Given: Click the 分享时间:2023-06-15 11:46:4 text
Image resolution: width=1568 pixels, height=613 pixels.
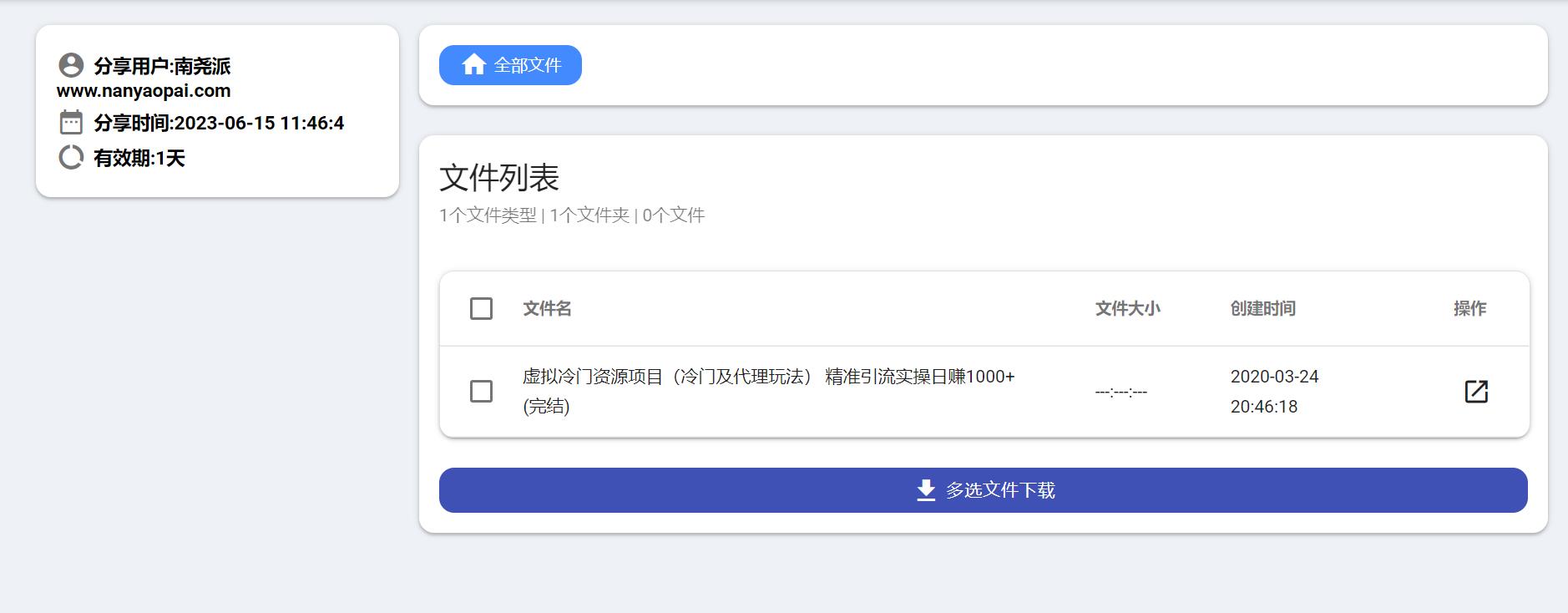Looking at the screenshot, I should 219,123.
